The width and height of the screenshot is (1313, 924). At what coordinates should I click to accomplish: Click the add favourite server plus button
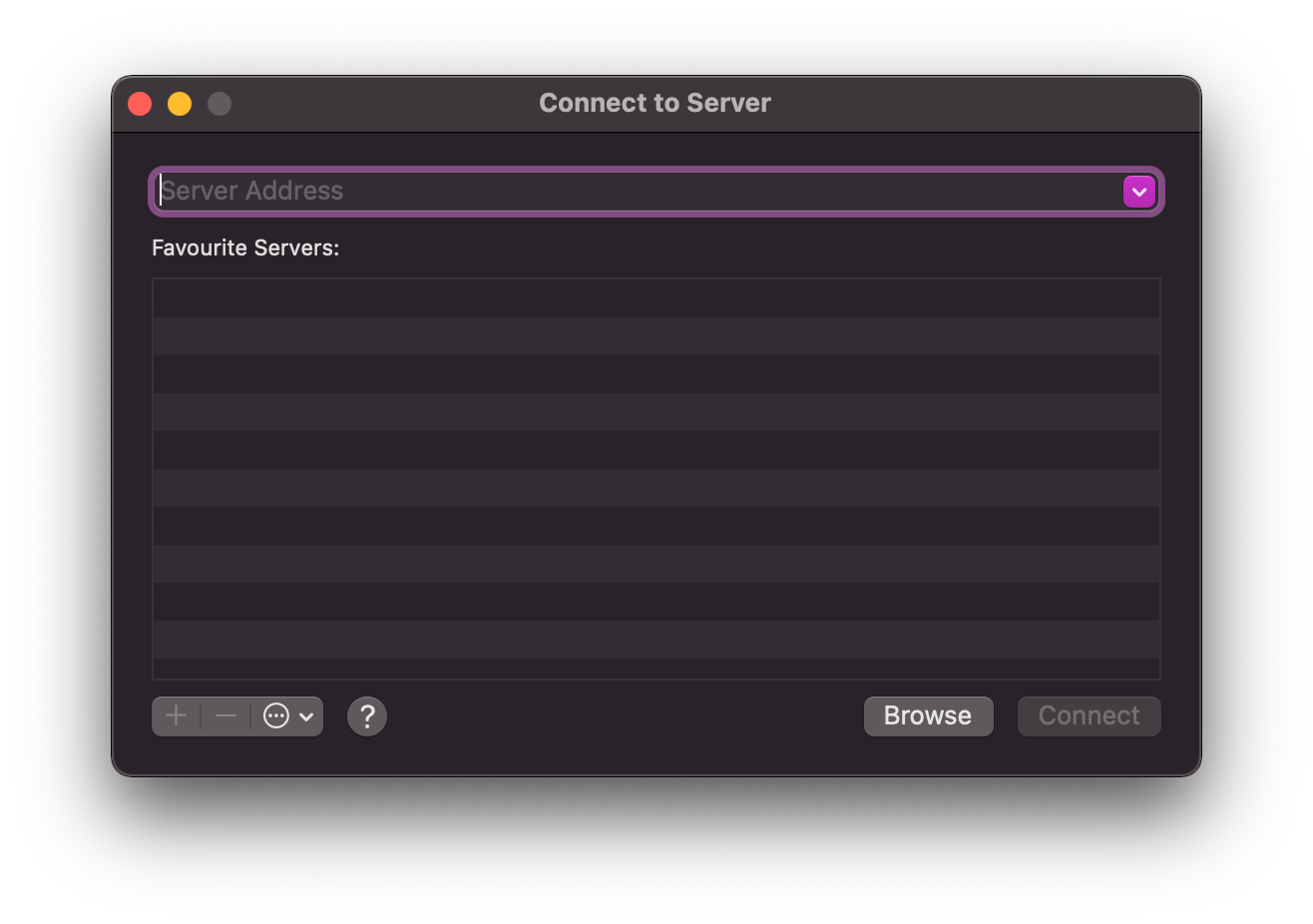(x=177, y=715)
